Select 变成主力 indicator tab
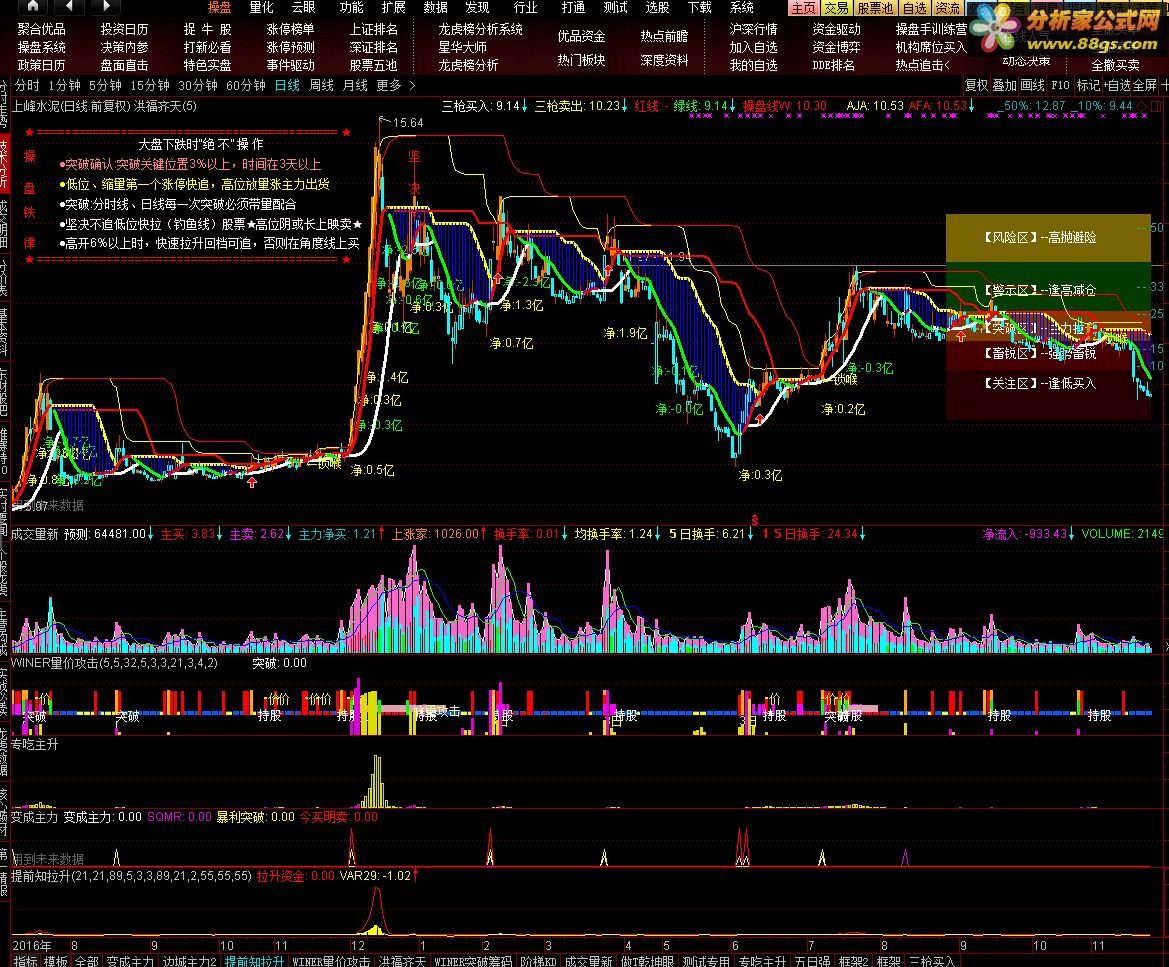The height and width of the screenshot is (967, 1169). pos(130,961)
